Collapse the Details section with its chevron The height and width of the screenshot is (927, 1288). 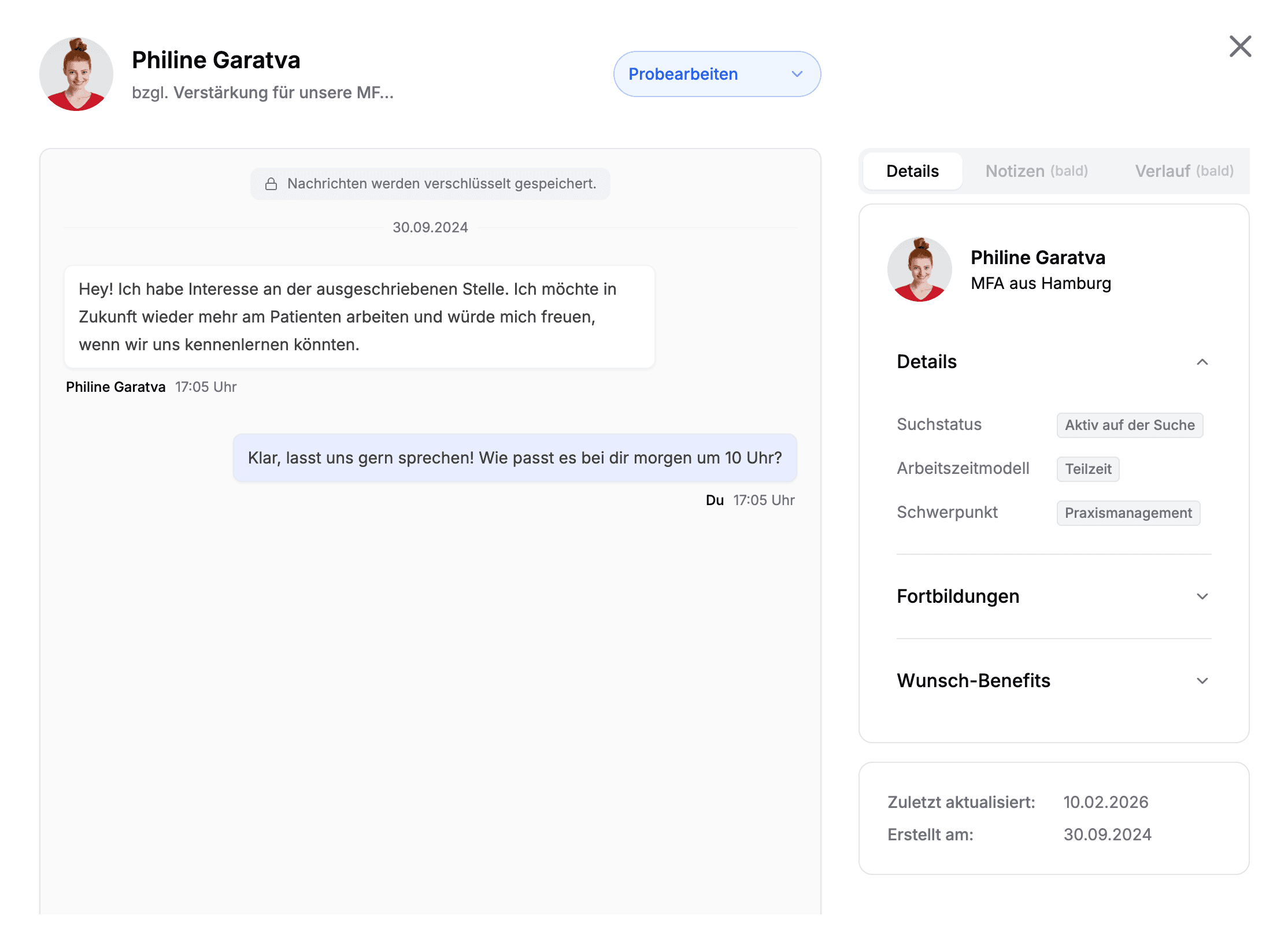pos(1204,362)
